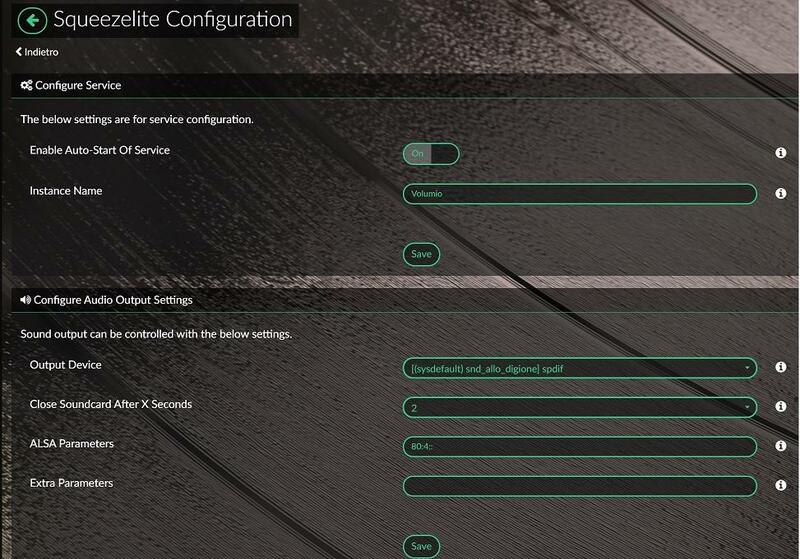Click the green back arrow circle icon

tap(33, 19)
